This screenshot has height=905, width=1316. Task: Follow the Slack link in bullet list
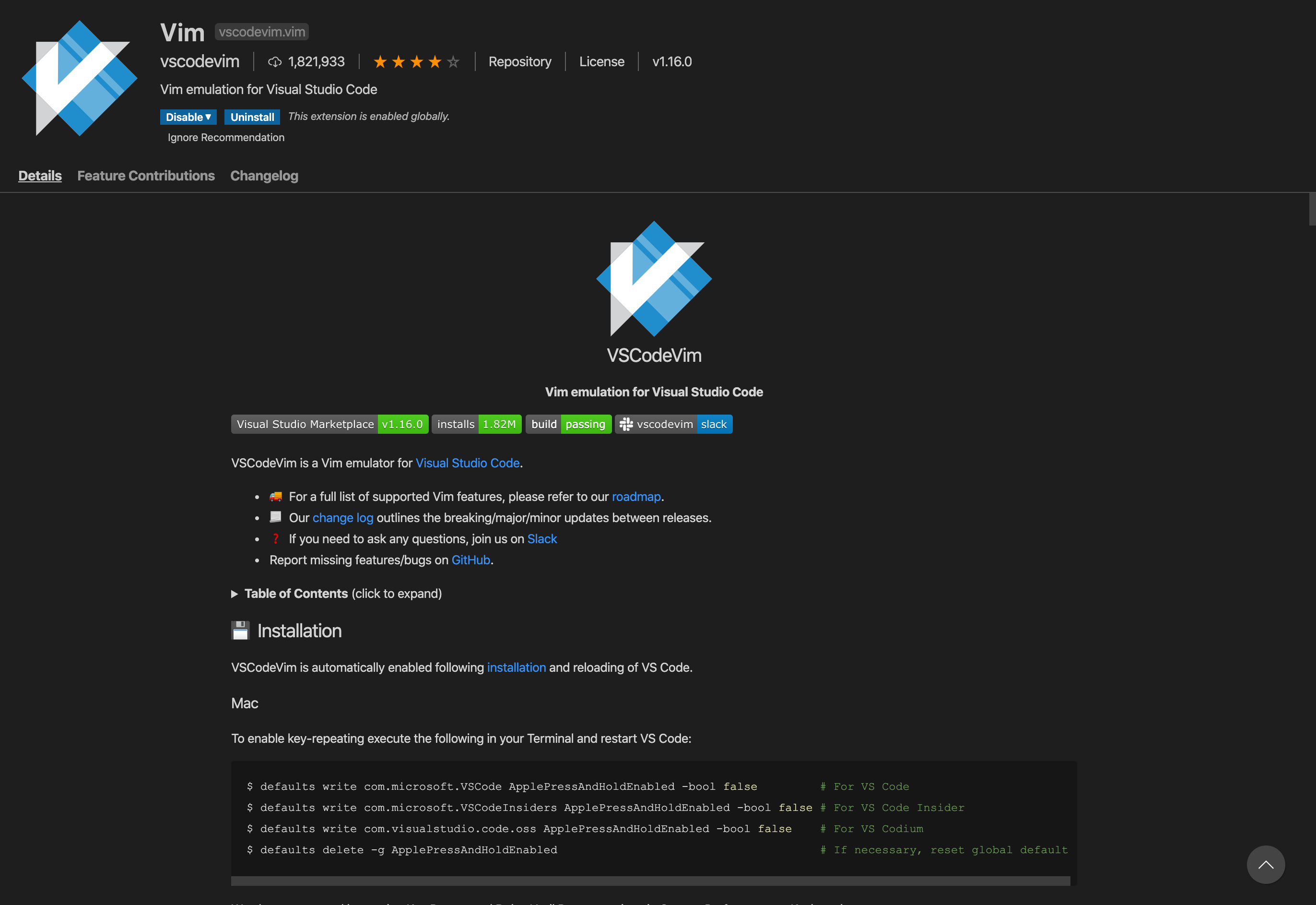[542, 539]
